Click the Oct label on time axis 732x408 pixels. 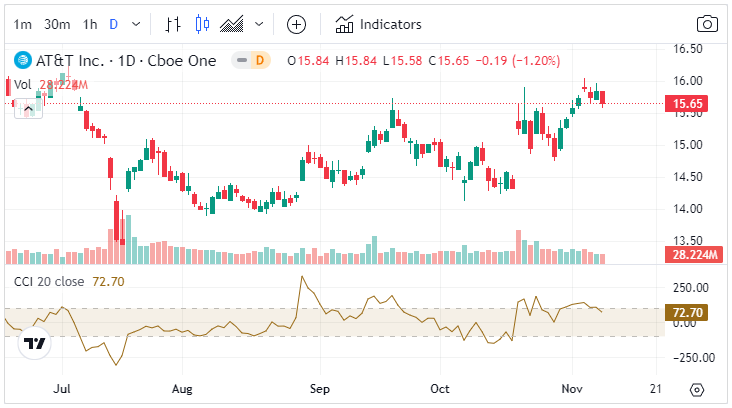click(x=440, y=389)
